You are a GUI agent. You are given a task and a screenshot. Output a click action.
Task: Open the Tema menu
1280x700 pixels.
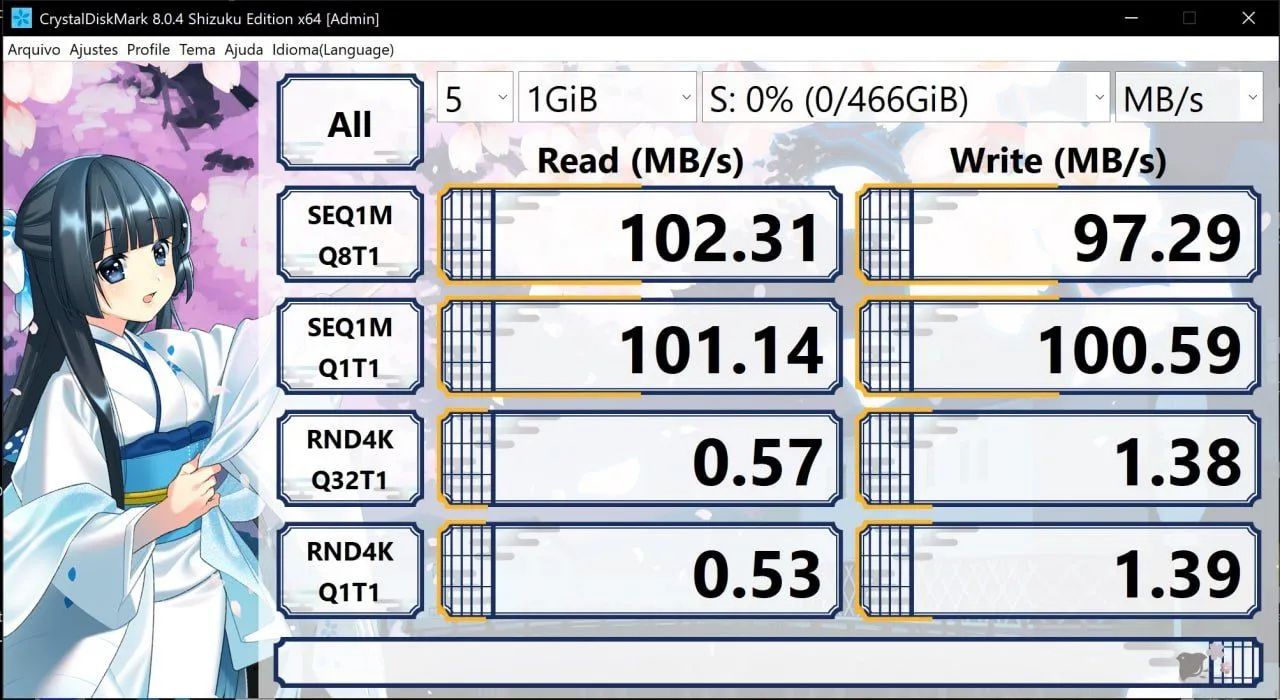pos(197,49)
